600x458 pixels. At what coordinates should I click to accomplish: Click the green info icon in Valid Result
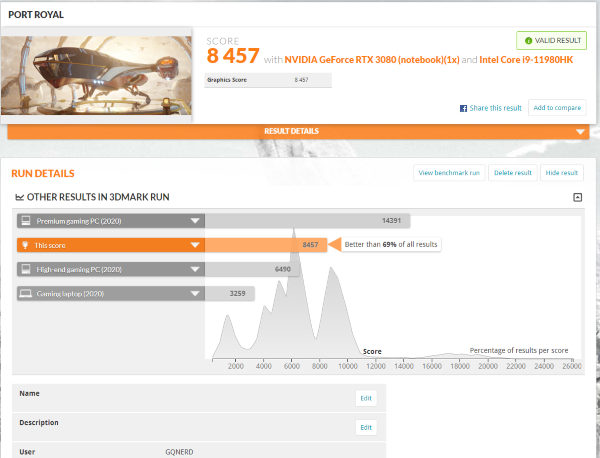click(x=528, y=41)
